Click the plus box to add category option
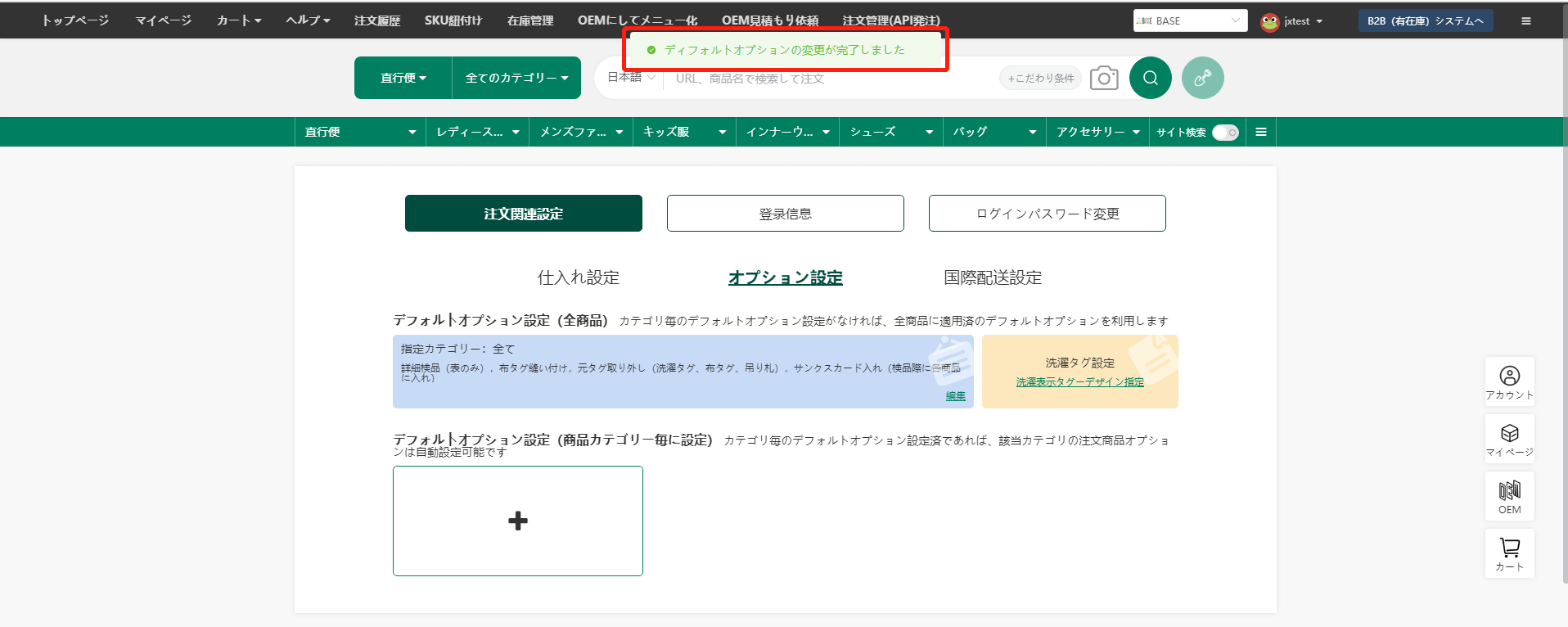Screen dimensions: 1568x627 pyautogui.click(x=517, y=521)
